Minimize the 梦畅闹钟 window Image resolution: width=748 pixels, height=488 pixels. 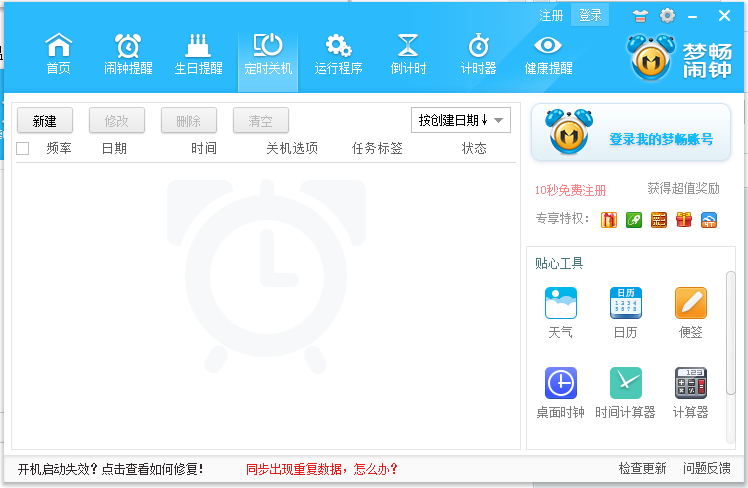(x=693, y=17)
